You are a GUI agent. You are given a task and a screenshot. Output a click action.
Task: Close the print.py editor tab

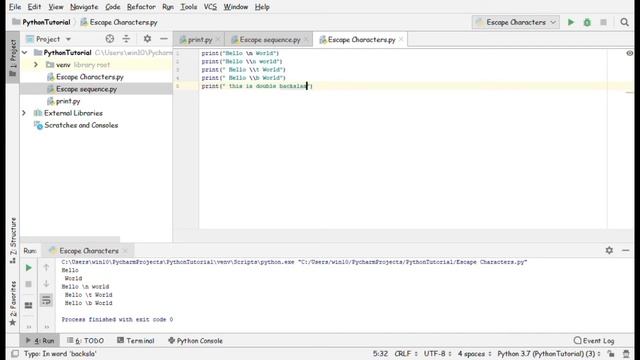click(x=218, y=40)
